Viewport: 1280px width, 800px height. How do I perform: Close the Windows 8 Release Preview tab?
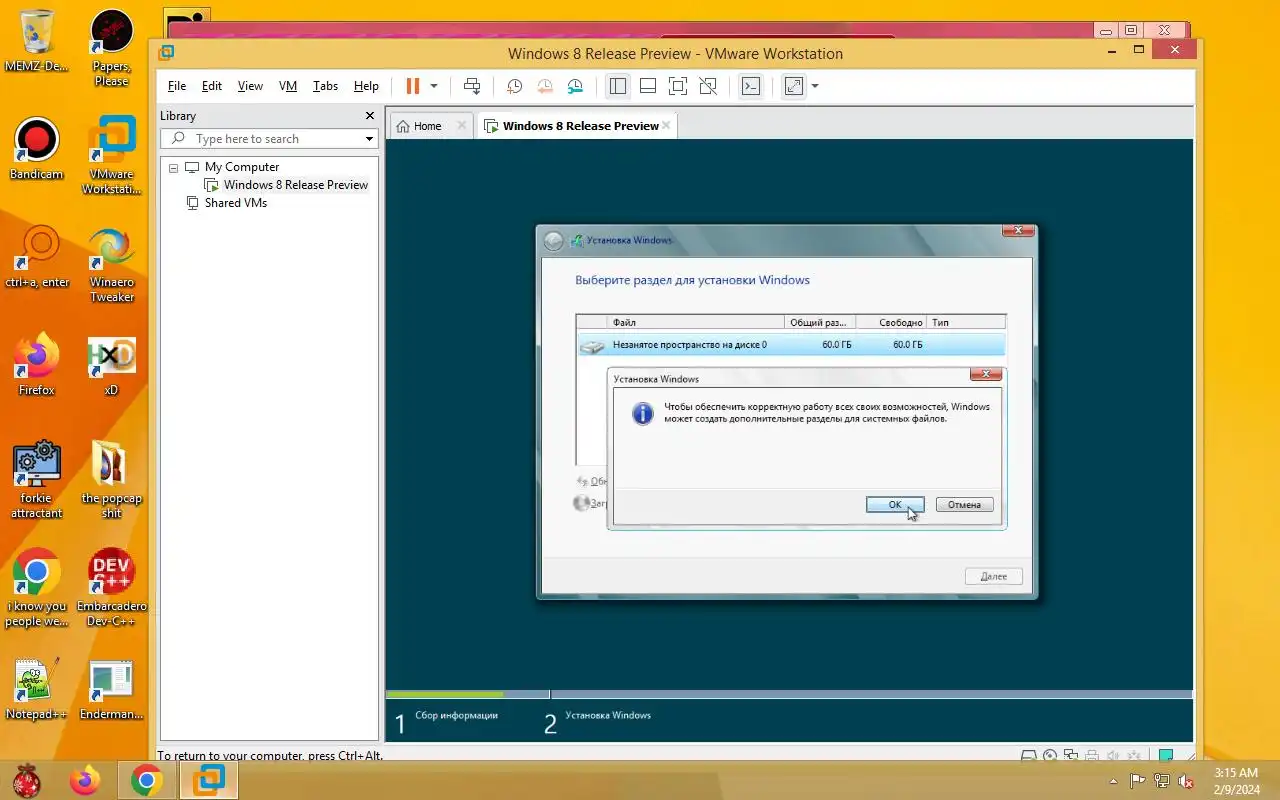(668, 125)
